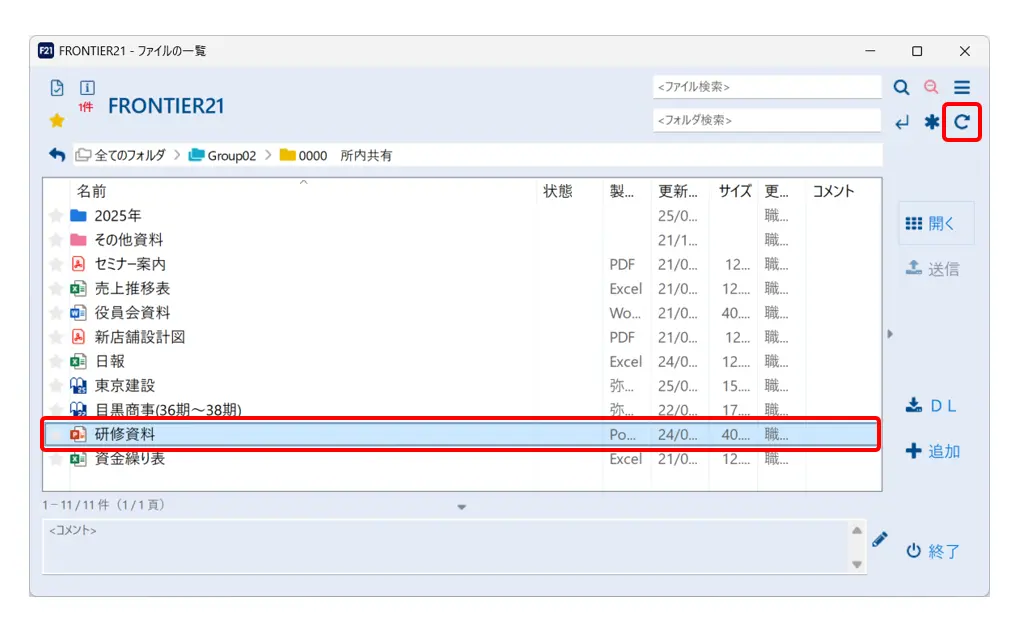Click the refresh icon in top right
This screenshot has width=1022, height=626.
[961, 122]
